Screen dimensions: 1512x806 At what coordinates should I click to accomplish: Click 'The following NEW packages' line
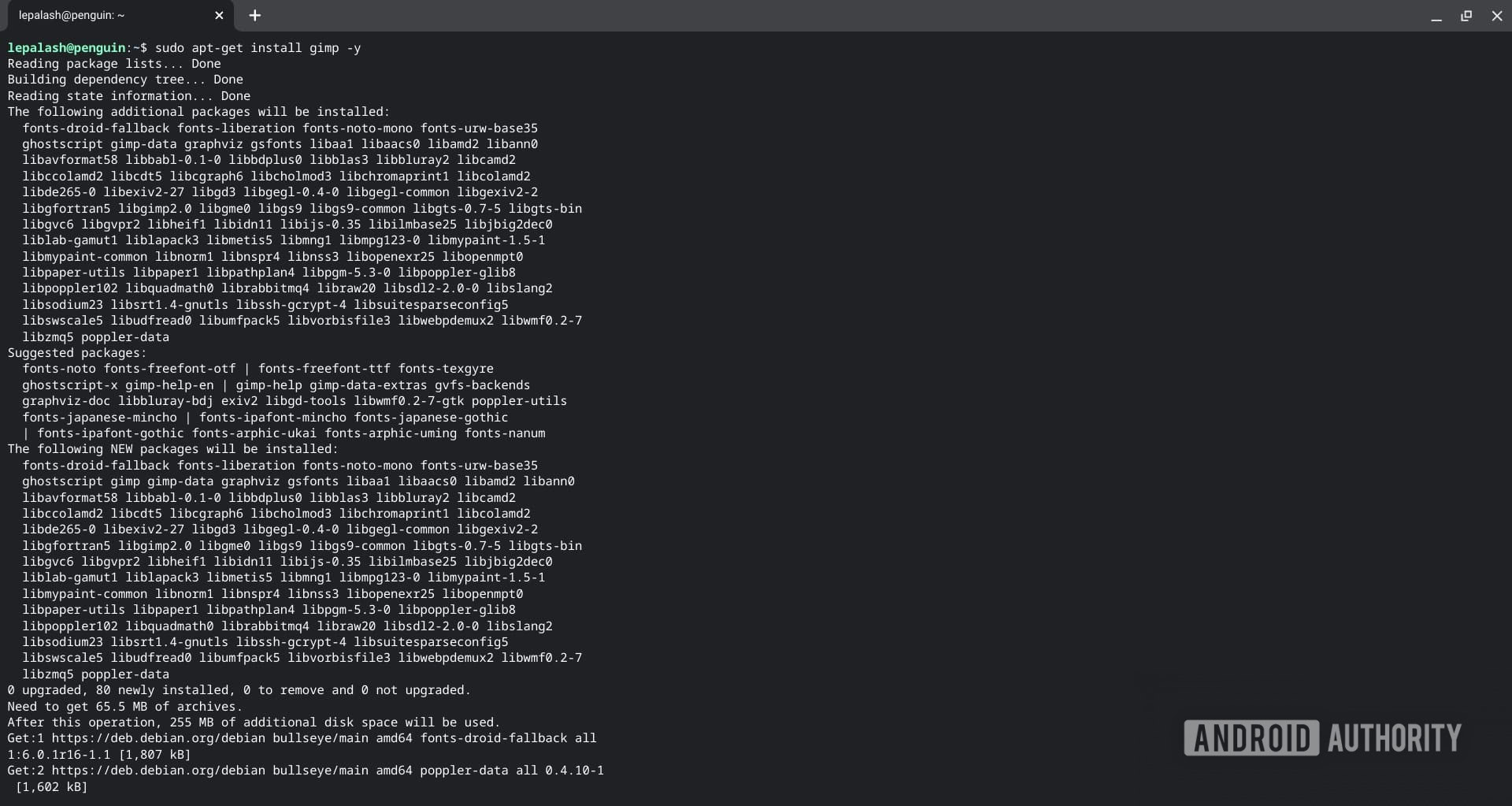coord(172,449)
